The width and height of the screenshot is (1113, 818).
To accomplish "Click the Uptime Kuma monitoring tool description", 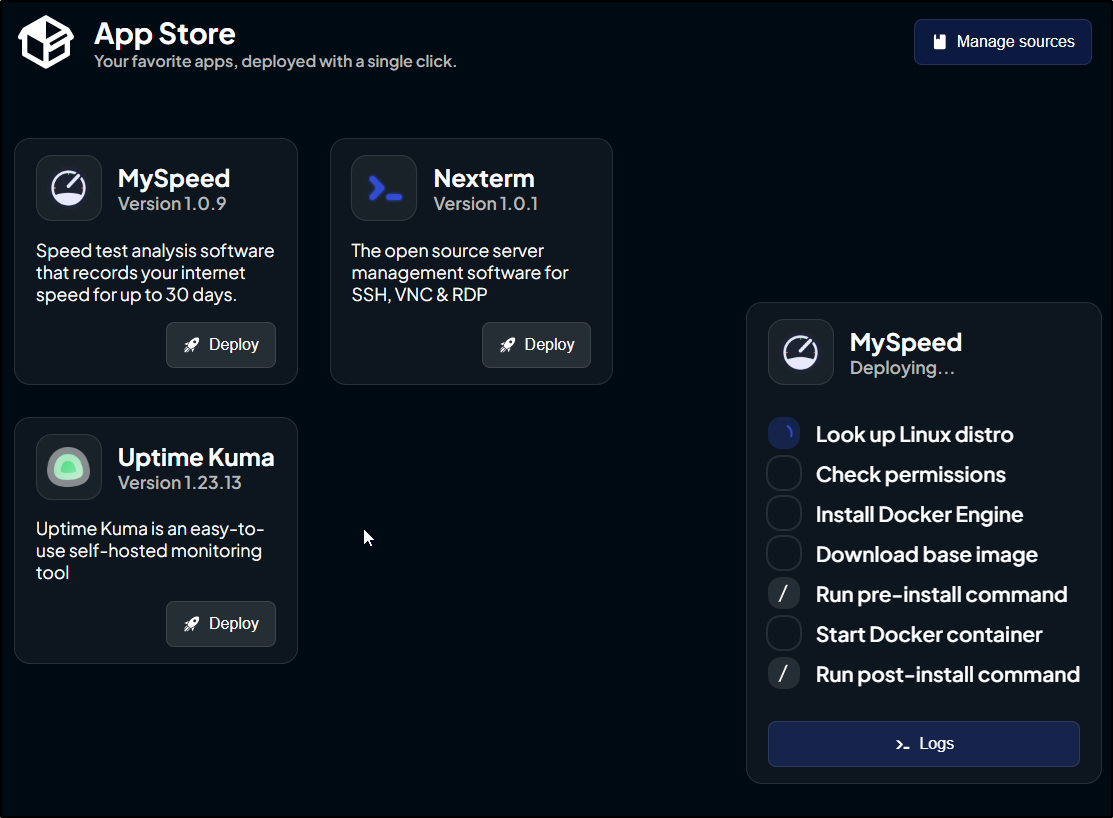I will (150, 551).
